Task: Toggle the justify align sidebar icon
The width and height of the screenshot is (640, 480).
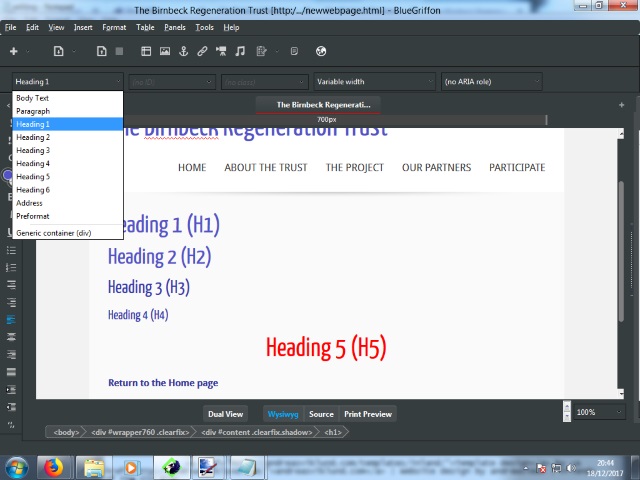Action: 11,372
